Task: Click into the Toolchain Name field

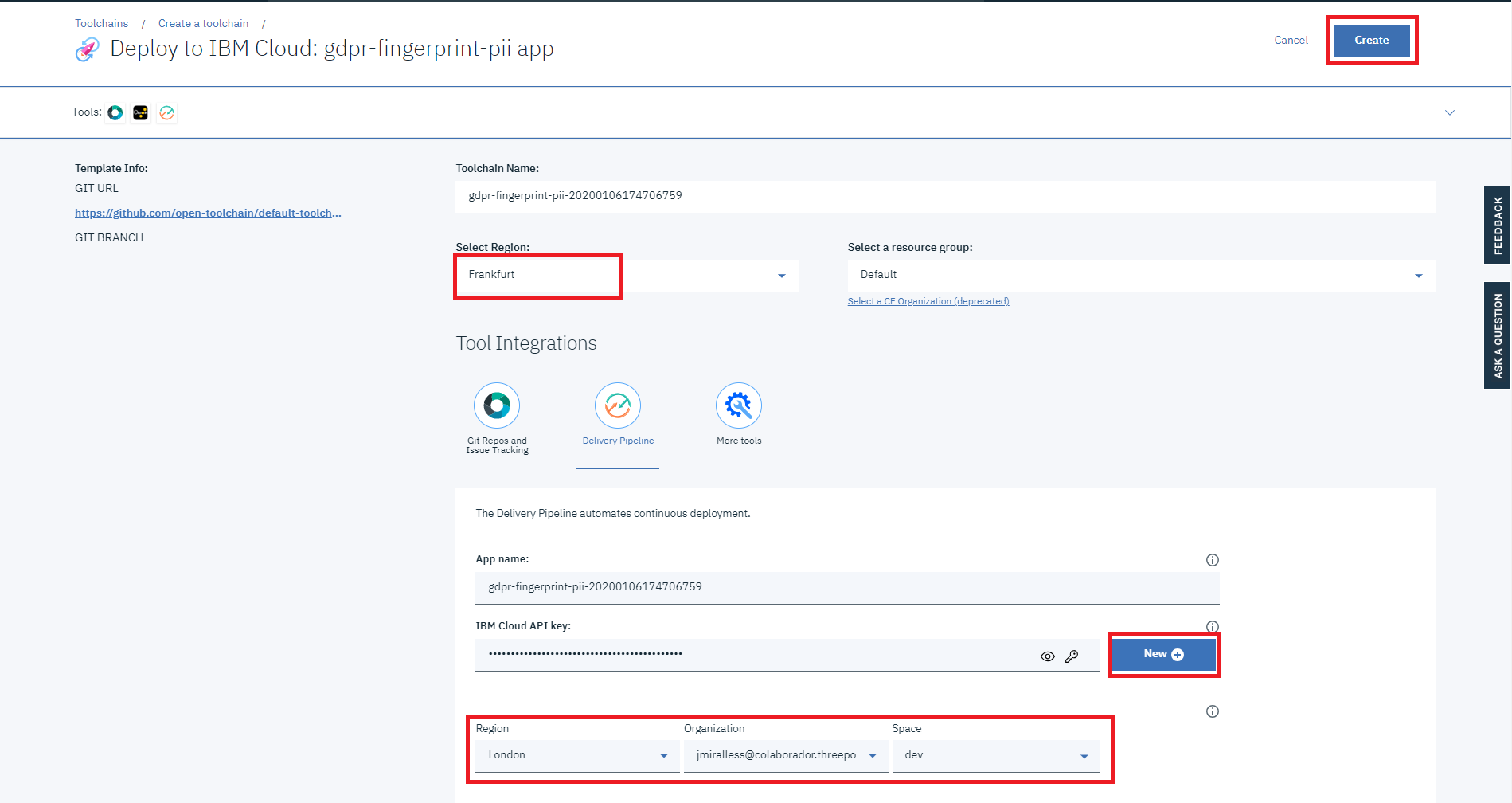Action: point(945,196)
